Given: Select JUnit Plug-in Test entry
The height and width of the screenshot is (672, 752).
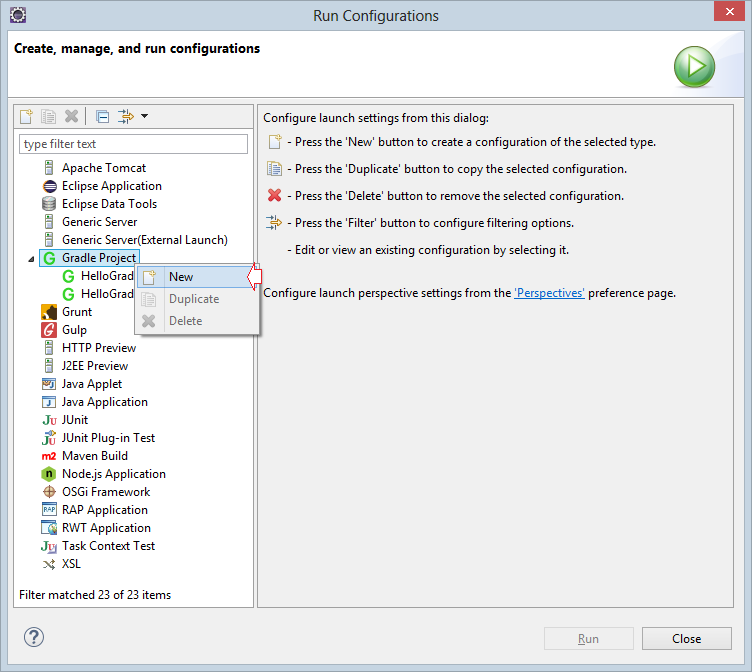Looking at the screenshot, I should tap(108, 438).
